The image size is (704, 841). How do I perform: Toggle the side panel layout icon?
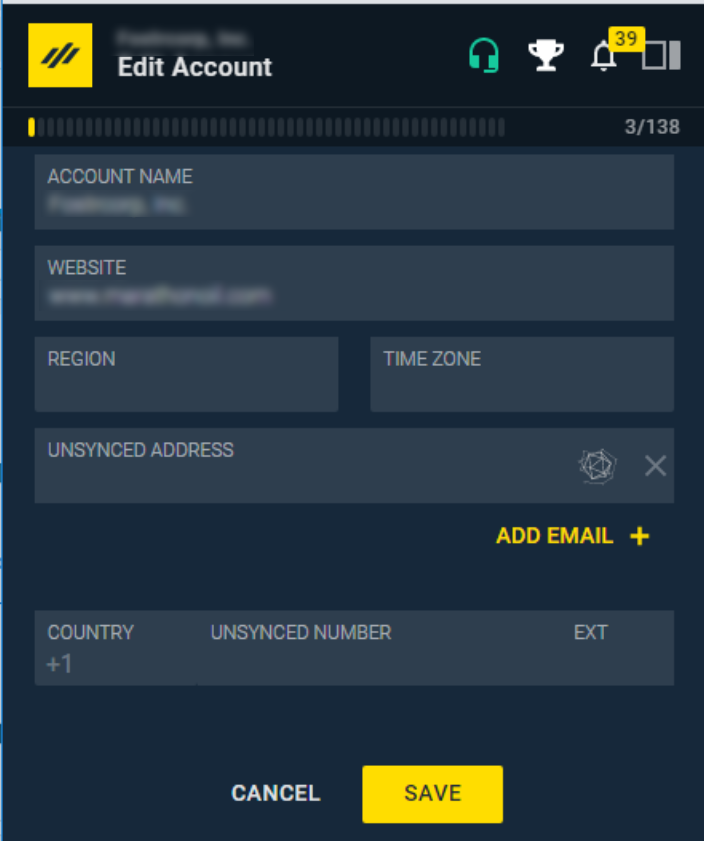click(x=662, y=55)
